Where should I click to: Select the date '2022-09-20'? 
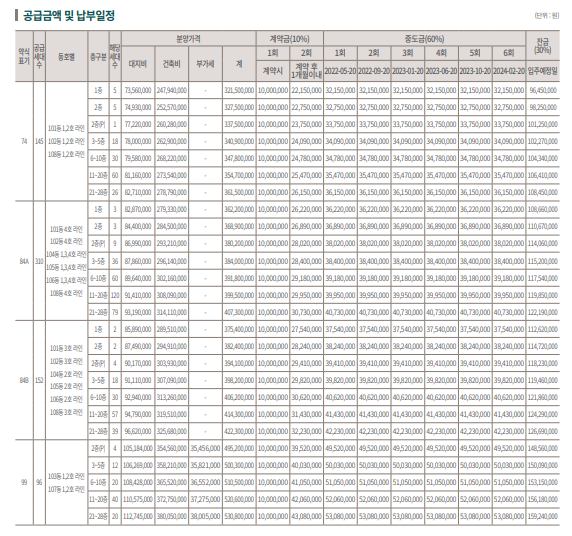pyautogui.click(x=374, y=71)
